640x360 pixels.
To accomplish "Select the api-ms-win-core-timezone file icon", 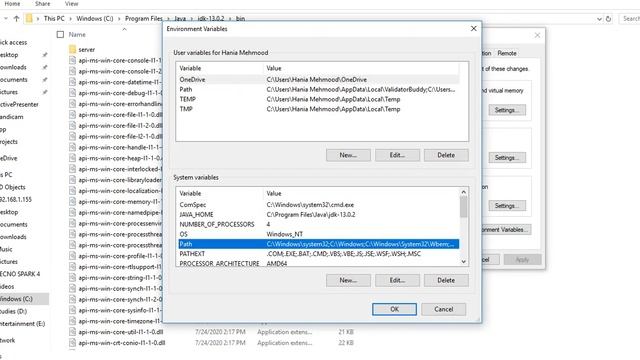I will 73,321.
